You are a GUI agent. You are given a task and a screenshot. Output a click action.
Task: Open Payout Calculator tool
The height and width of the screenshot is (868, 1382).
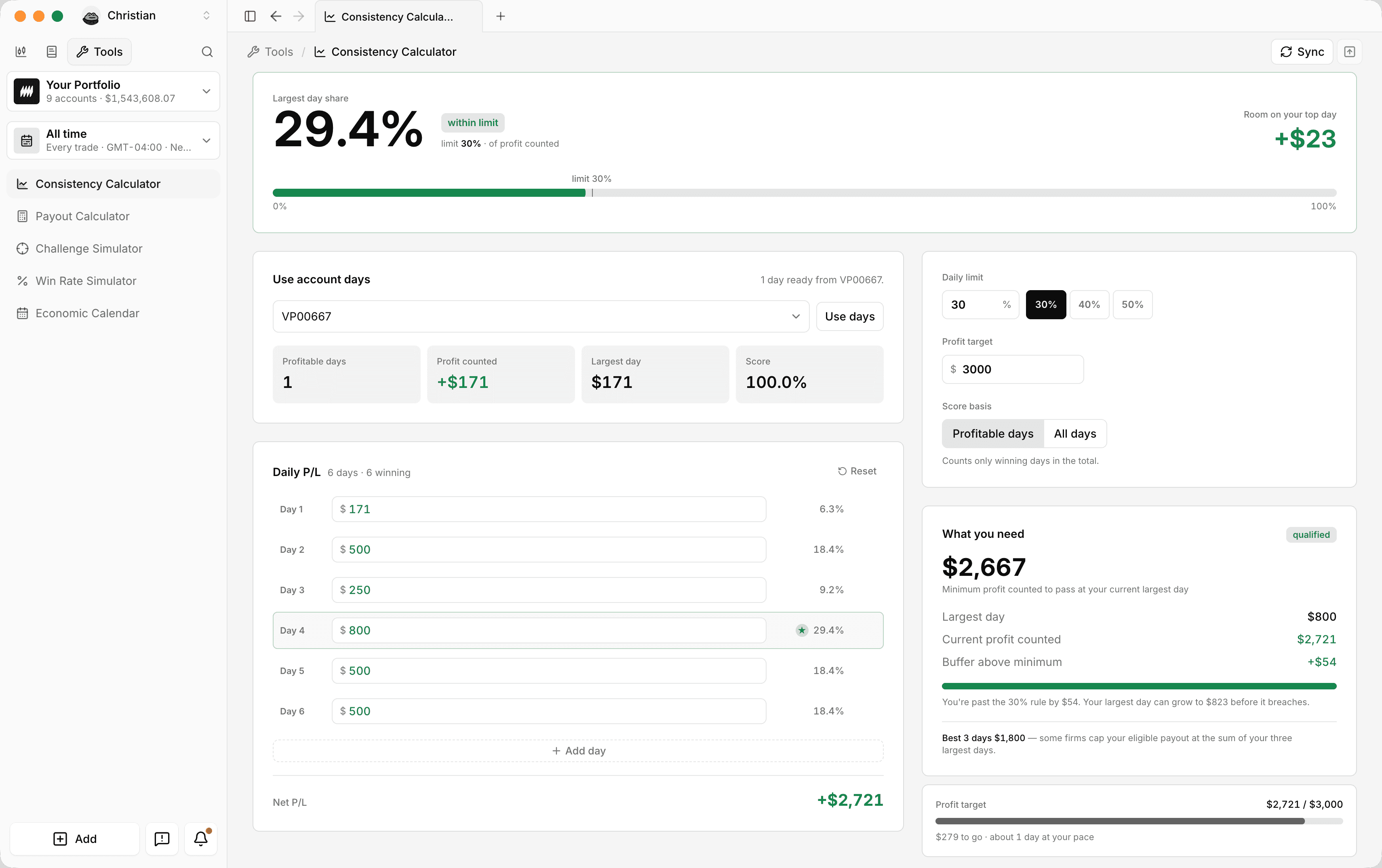tap(114, 217)
